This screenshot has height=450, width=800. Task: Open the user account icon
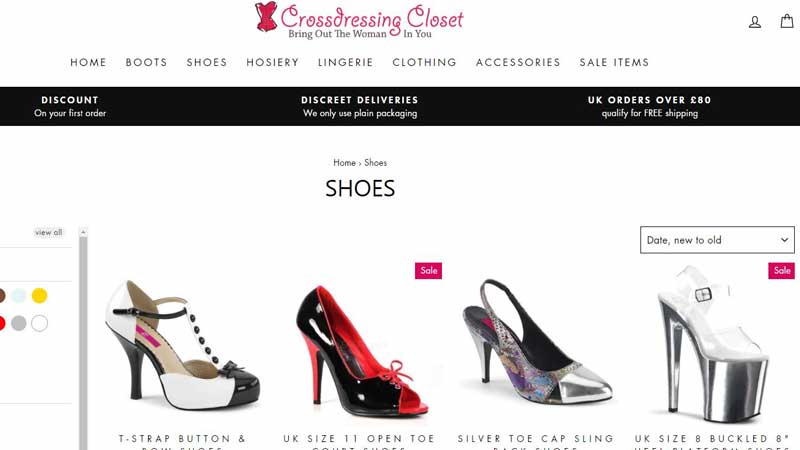click(755, 22)
